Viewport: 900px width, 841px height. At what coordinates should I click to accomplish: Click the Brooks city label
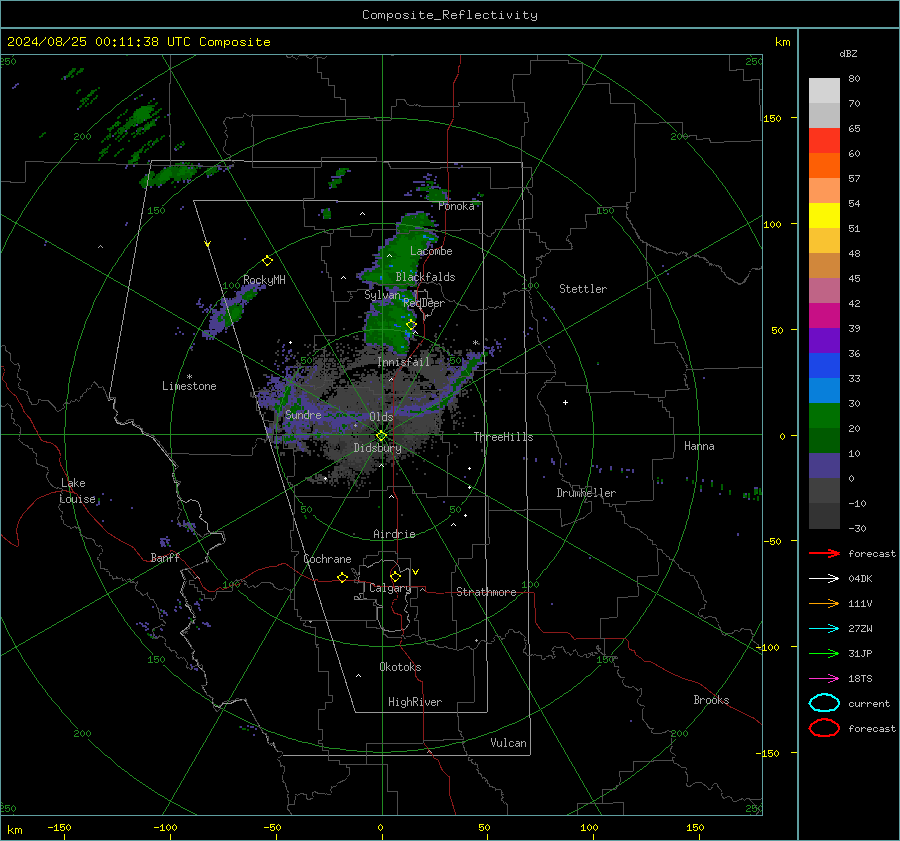[x=711, y=700]
